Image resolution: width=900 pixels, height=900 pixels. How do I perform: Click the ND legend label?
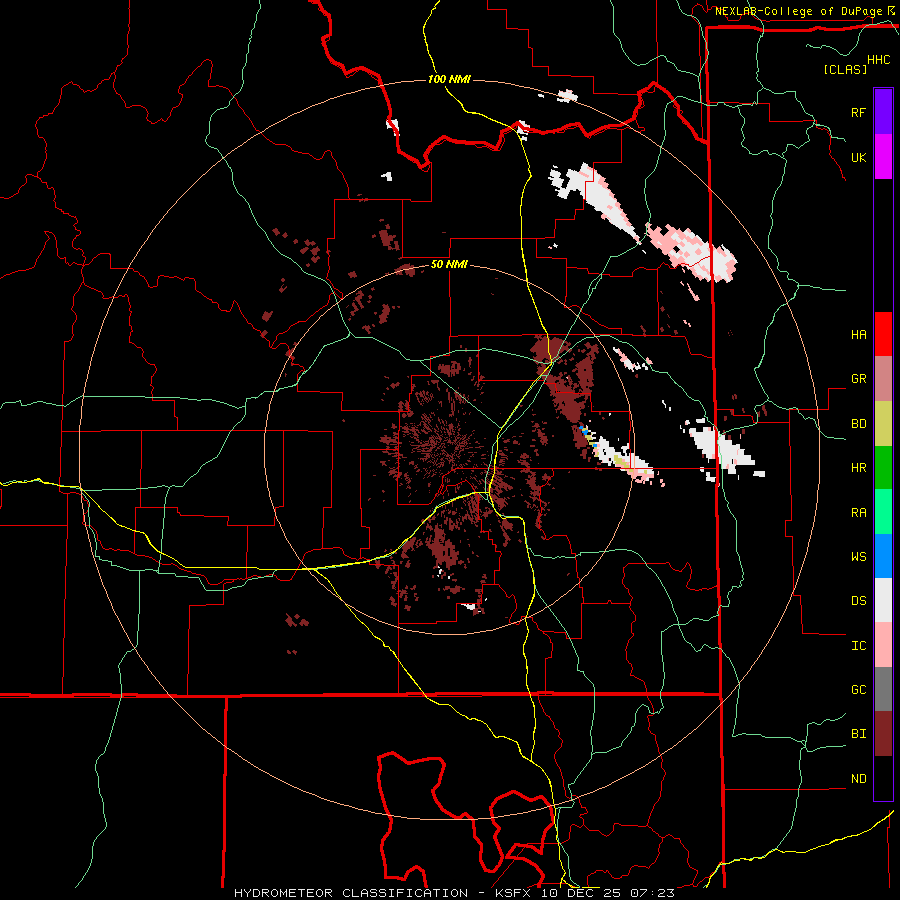pos(858,779)
